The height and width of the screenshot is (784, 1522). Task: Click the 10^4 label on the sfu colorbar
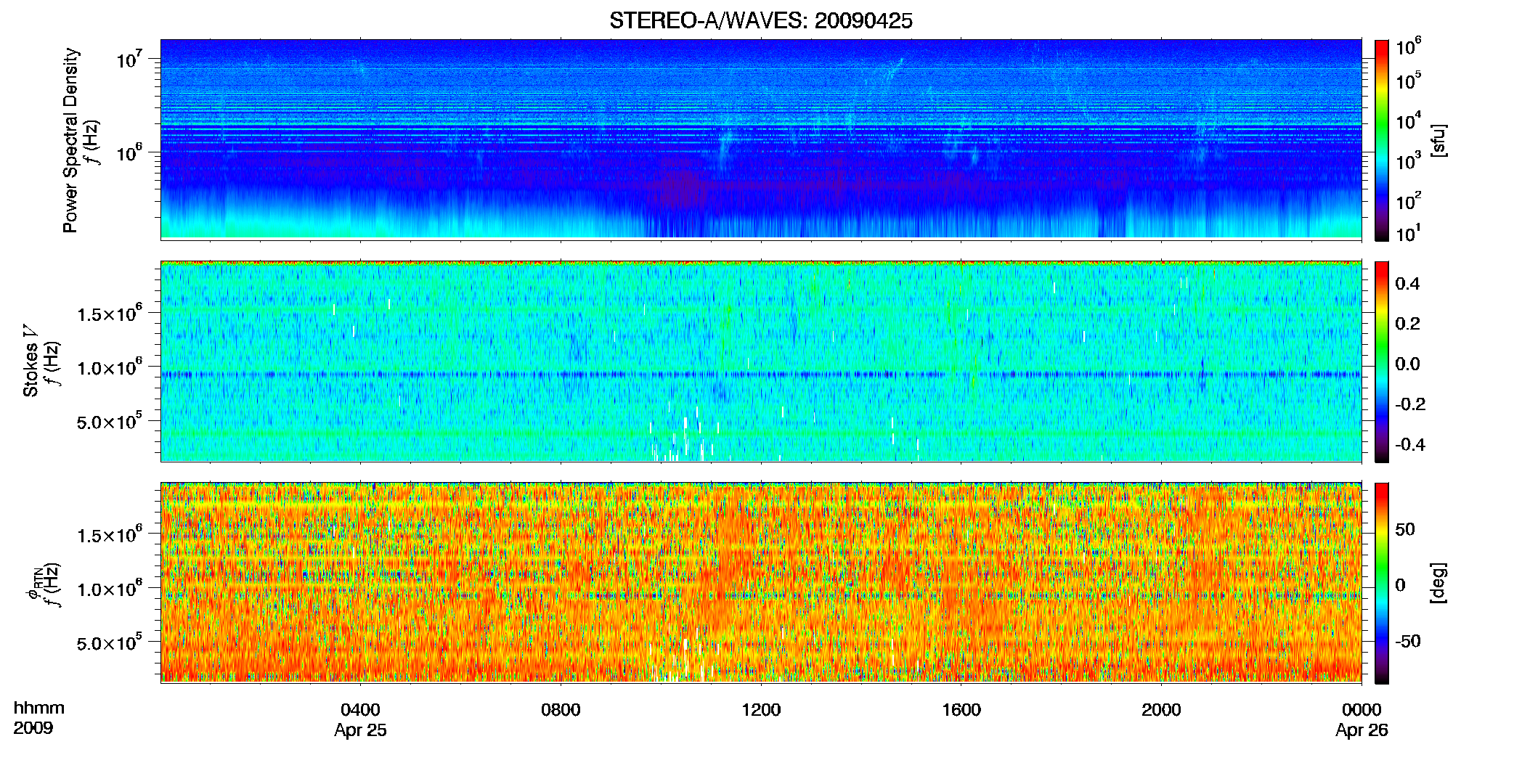tap(1409, 121)
